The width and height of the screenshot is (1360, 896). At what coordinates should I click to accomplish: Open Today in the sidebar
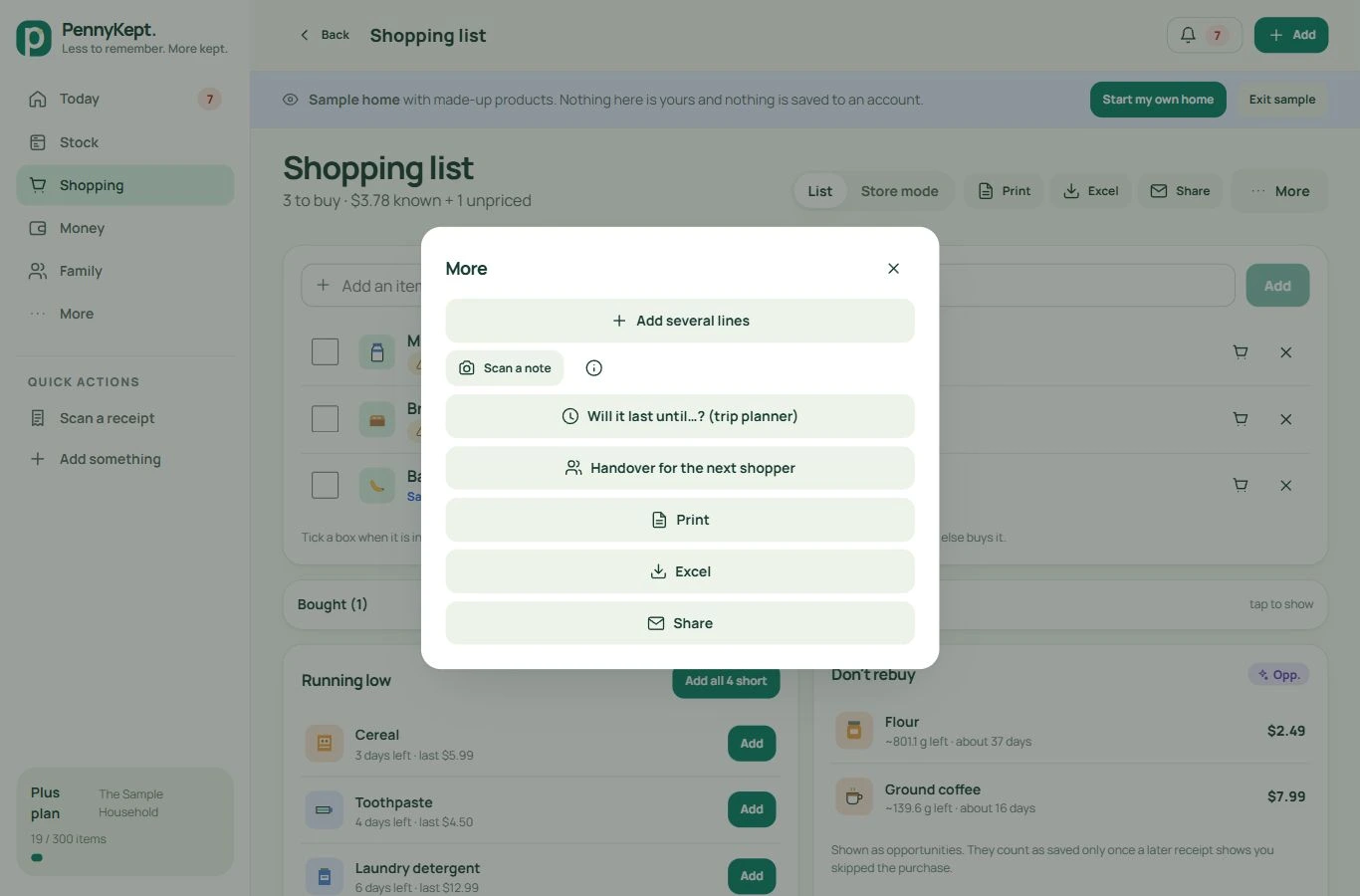coord(125,99)
